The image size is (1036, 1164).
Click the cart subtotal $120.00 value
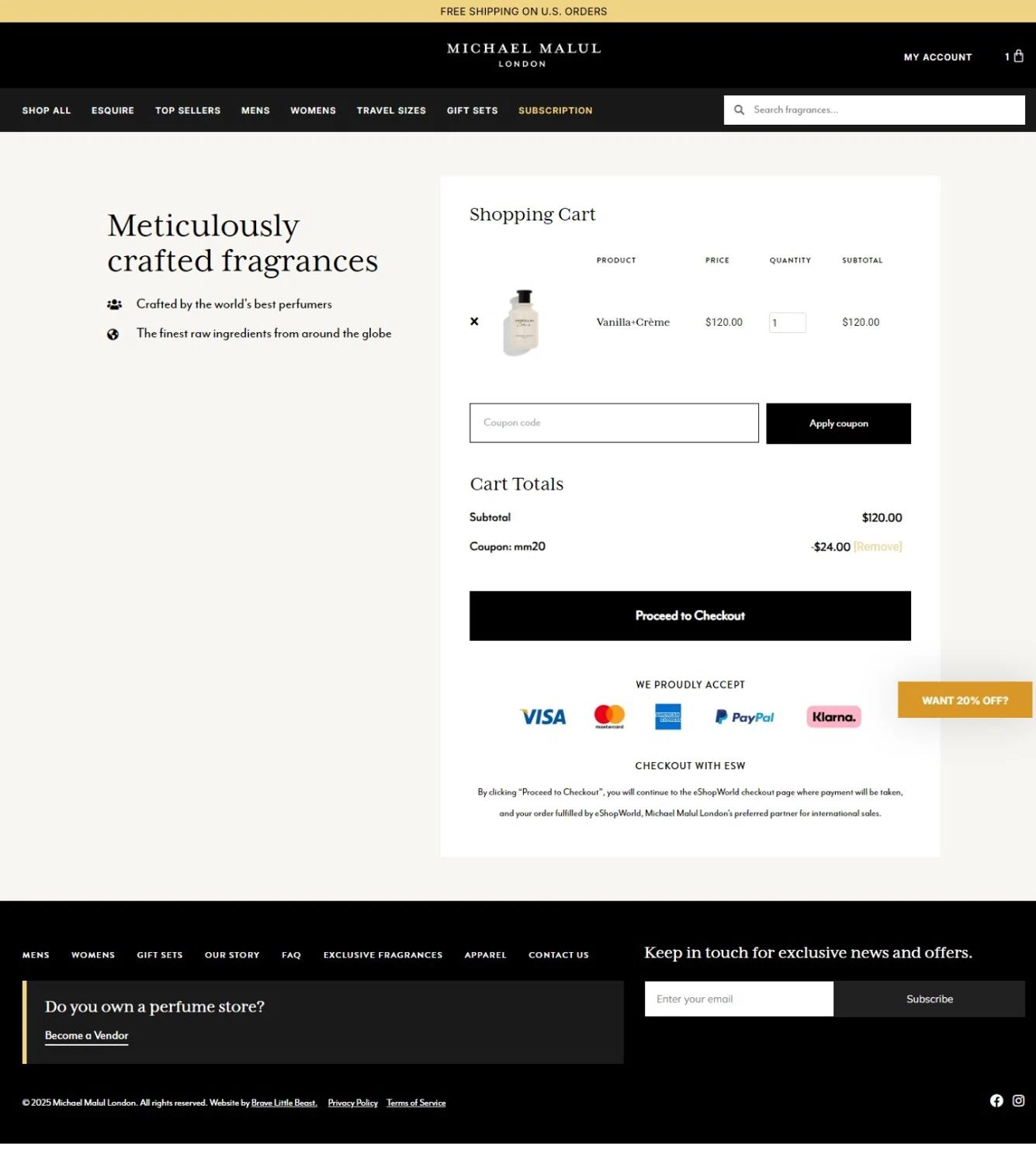882,518
